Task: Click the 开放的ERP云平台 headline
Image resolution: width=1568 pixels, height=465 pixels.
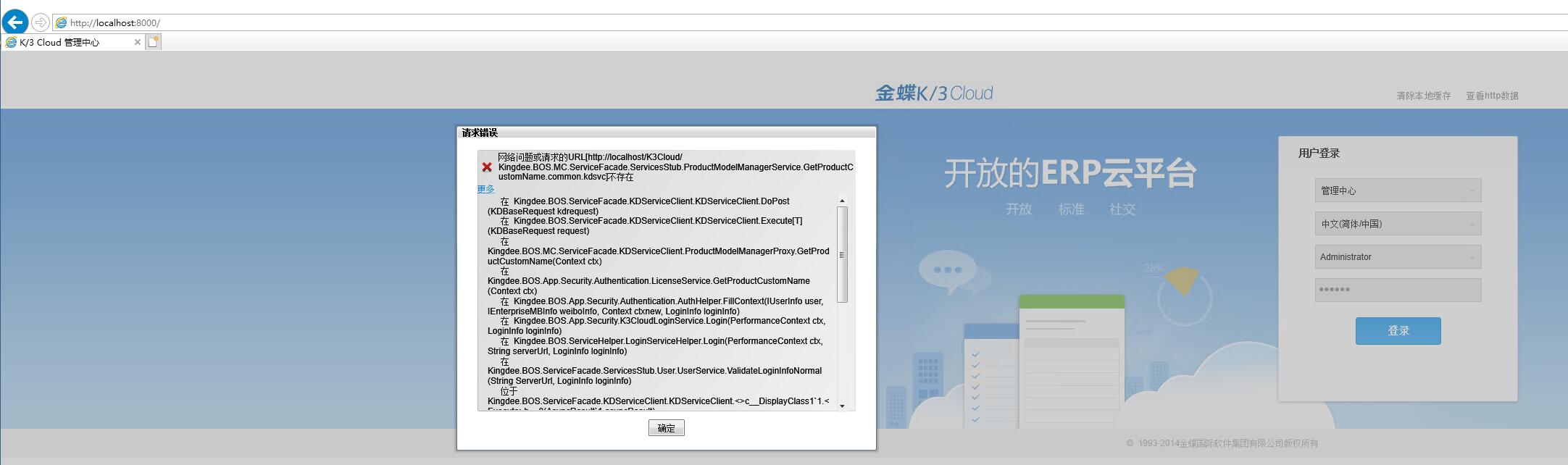Action: pyautogui.click(x=1069, y=174)
